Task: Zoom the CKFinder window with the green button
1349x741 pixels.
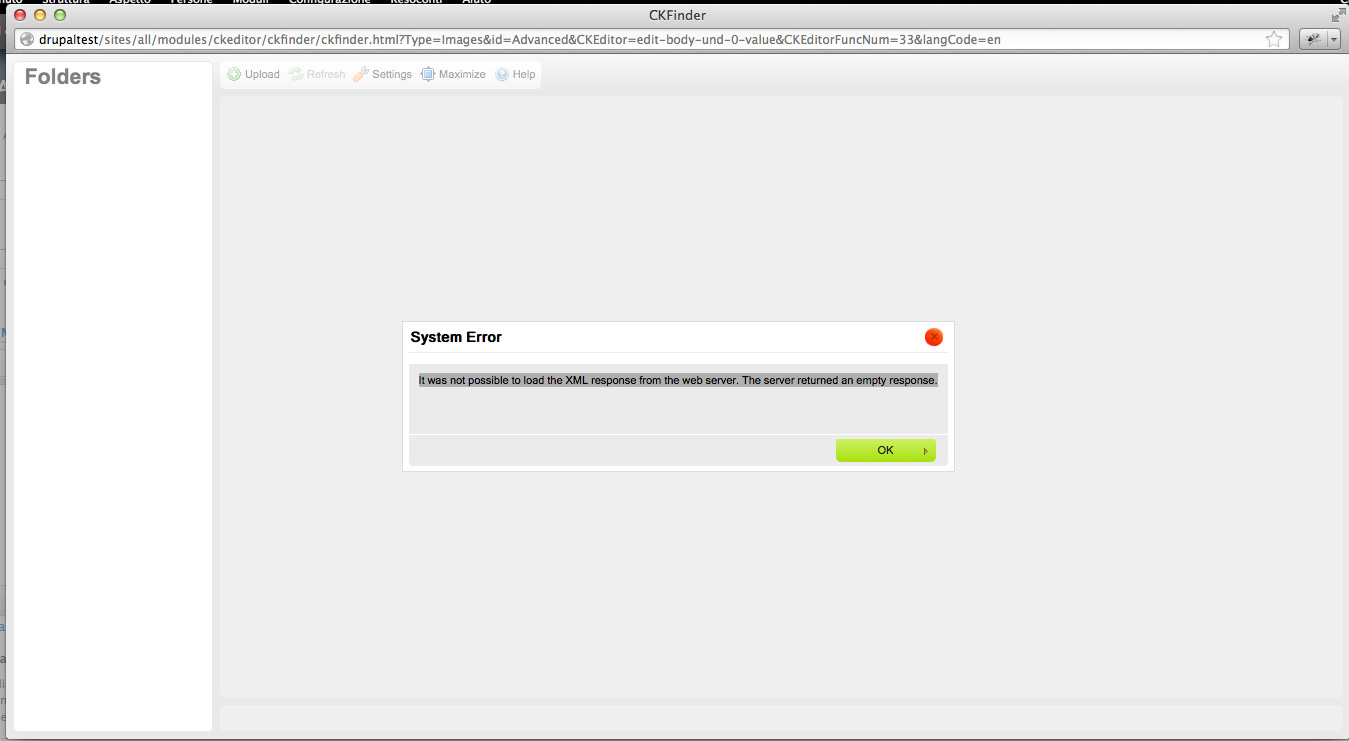Action: 60,15
